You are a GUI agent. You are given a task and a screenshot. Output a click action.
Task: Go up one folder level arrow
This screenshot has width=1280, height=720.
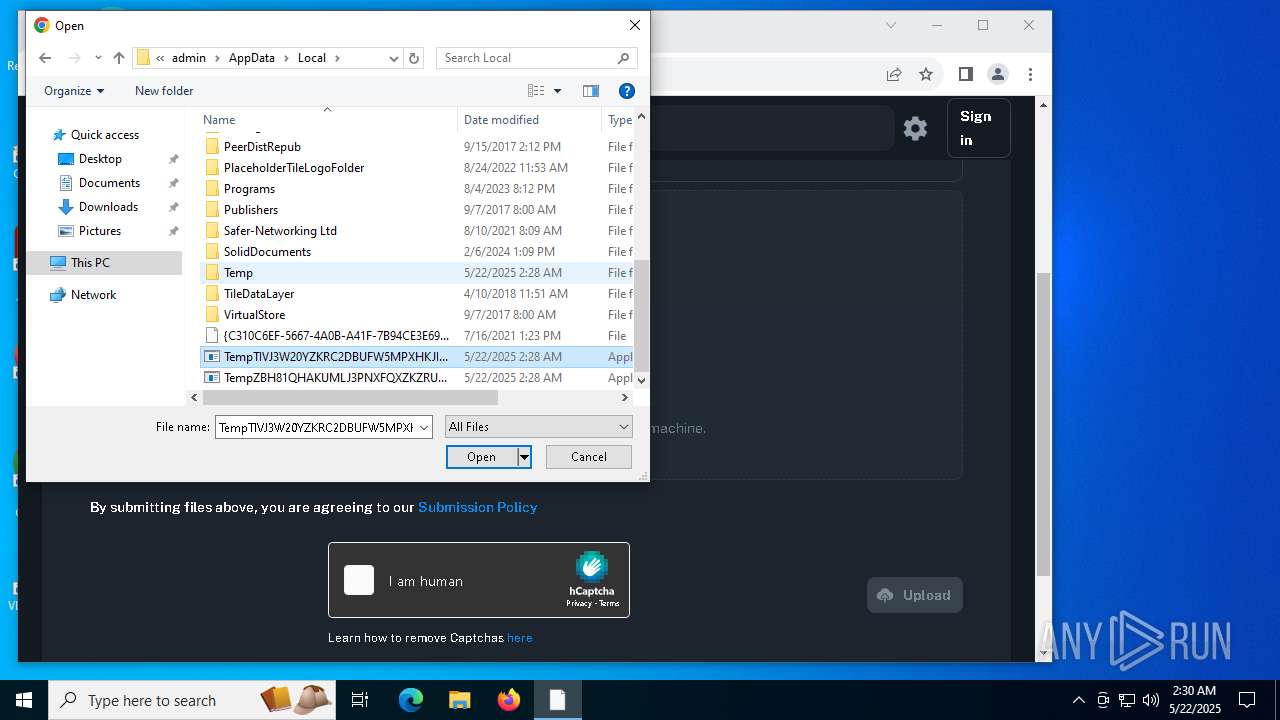coord(119,58)
